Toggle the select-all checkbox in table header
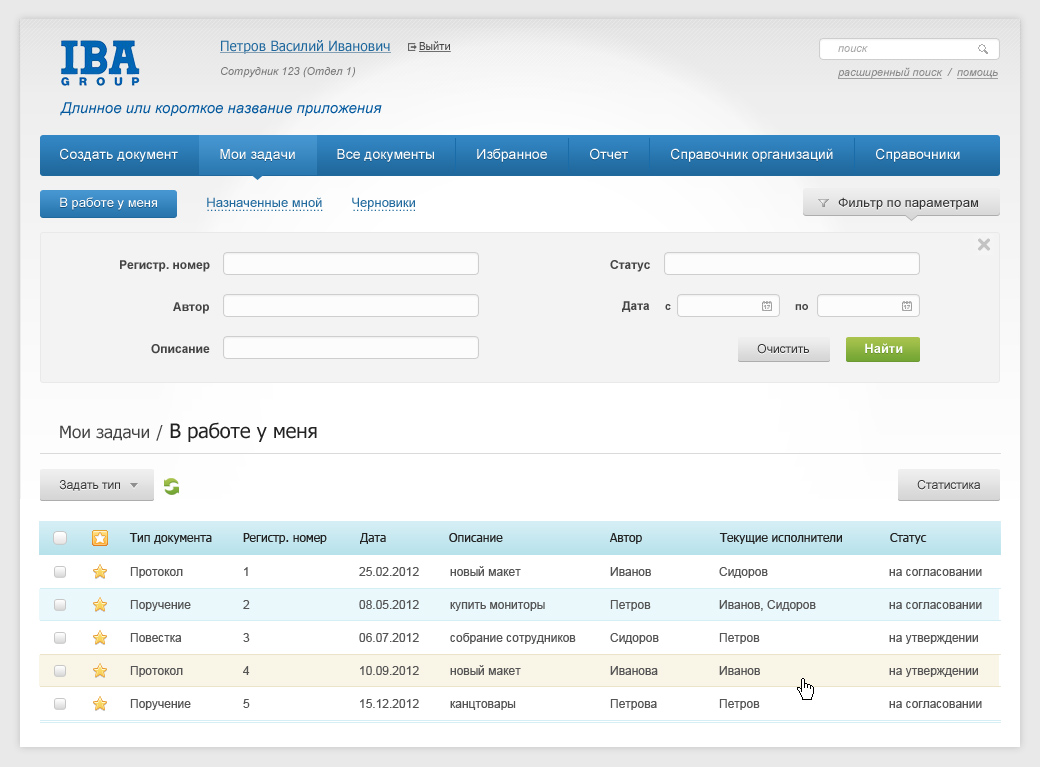1040x767 pixels. pos(60,538)
